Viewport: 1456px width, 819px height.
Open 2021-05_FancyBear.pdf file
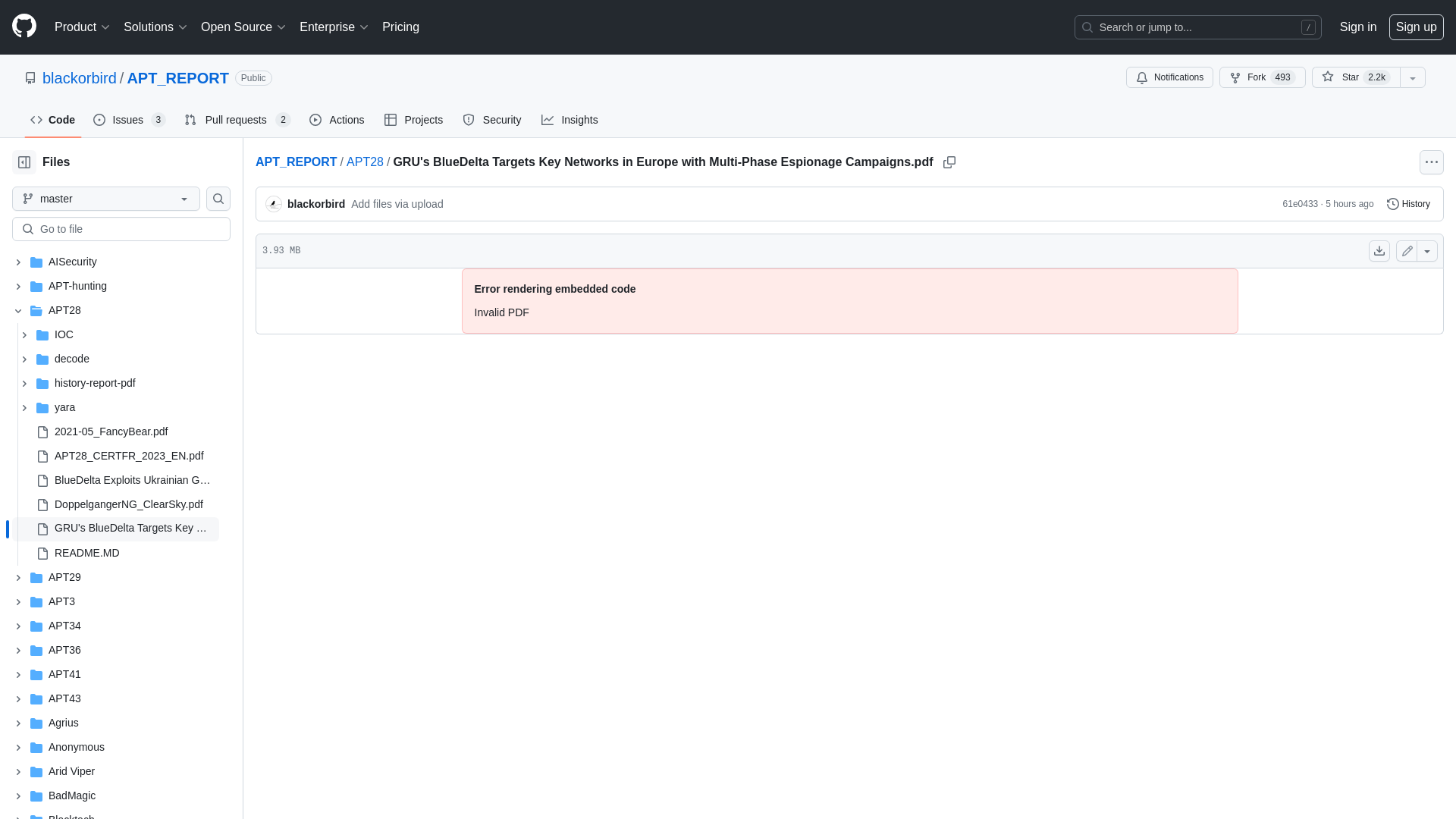[x=111, y=431]
